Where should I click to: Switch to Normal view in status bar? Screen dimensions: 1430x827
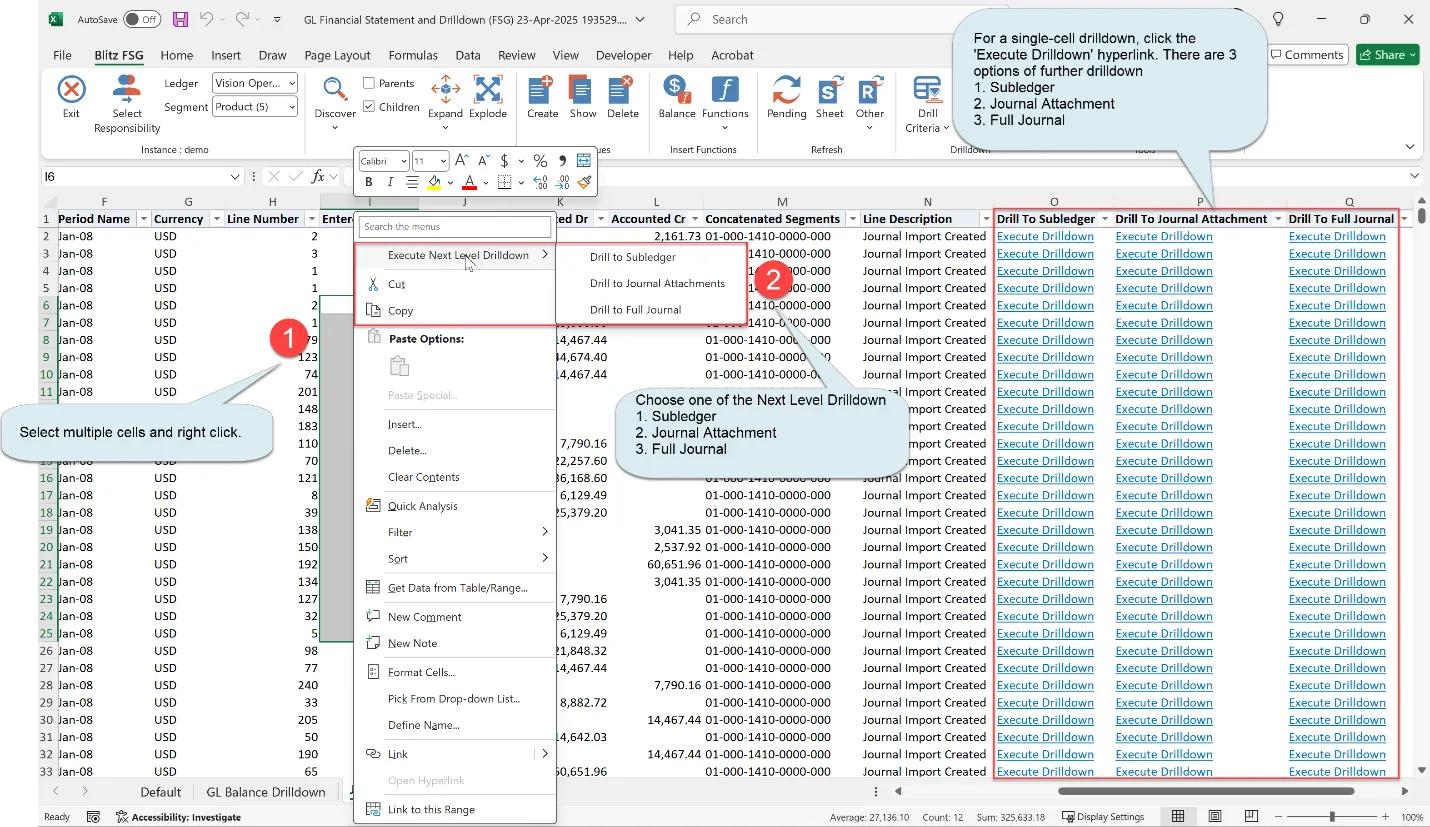point(1178,817)
